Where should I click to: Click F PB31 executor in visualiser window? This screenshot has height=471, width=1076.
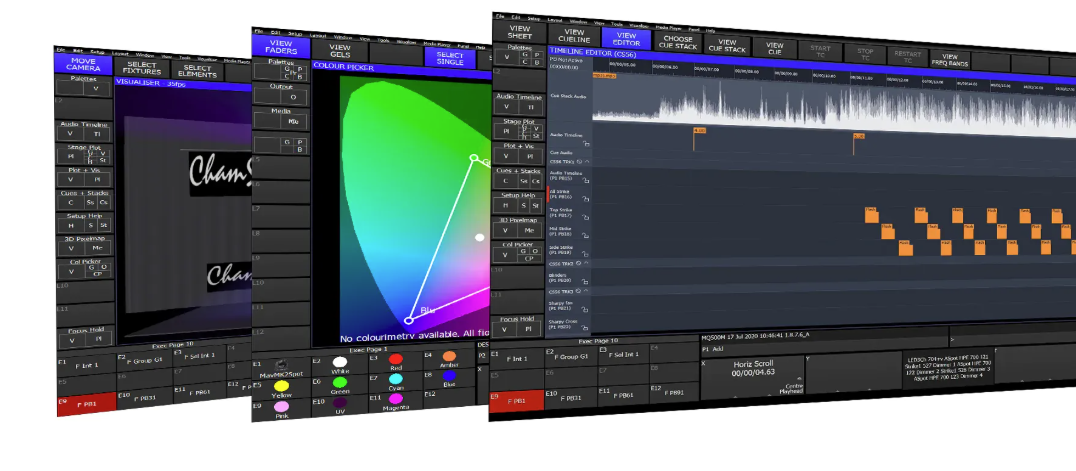pyautogui.click(x=144, y=398)
